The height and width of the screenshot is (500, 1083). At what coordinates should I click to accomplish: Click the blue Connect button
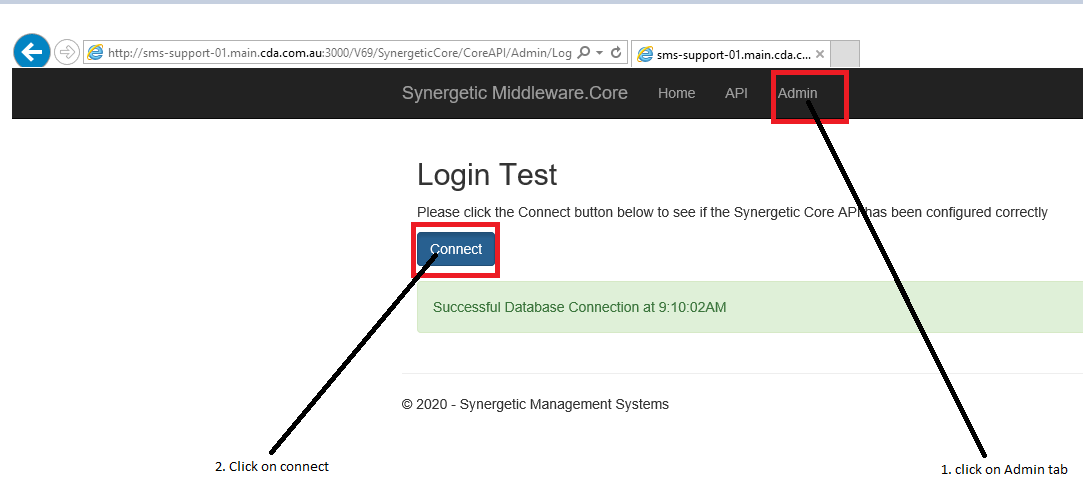[456, 249]
